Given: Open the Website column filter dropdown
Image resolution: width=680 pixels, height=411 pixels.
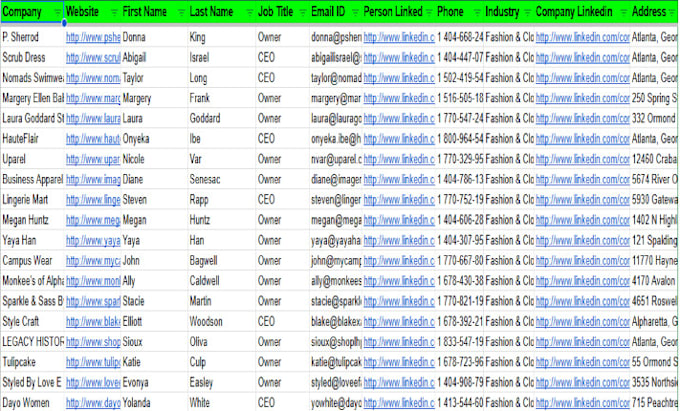Looking at the screenshot, I should point(114,13).
